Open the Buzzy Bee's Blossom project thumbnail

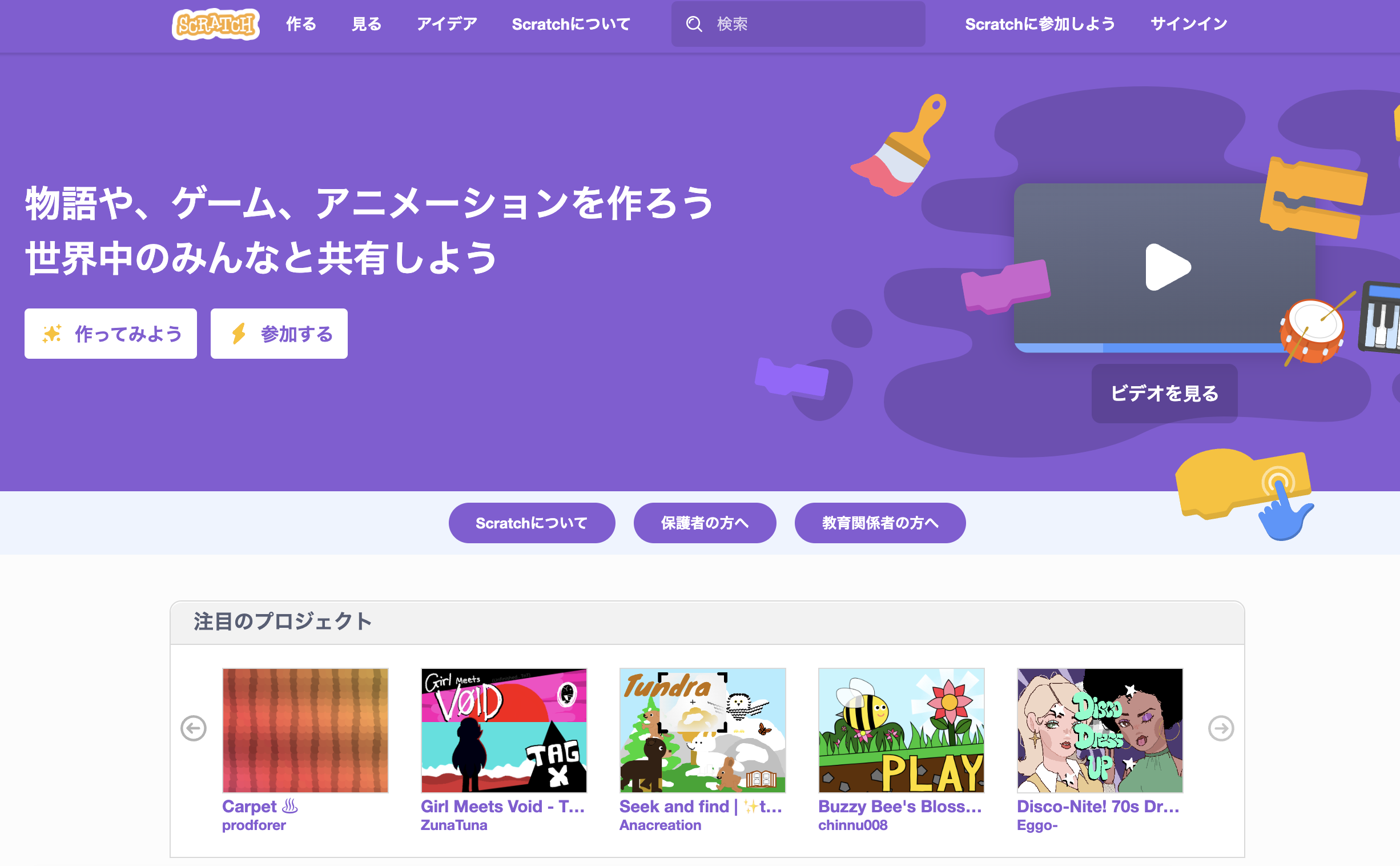[901, 730]
